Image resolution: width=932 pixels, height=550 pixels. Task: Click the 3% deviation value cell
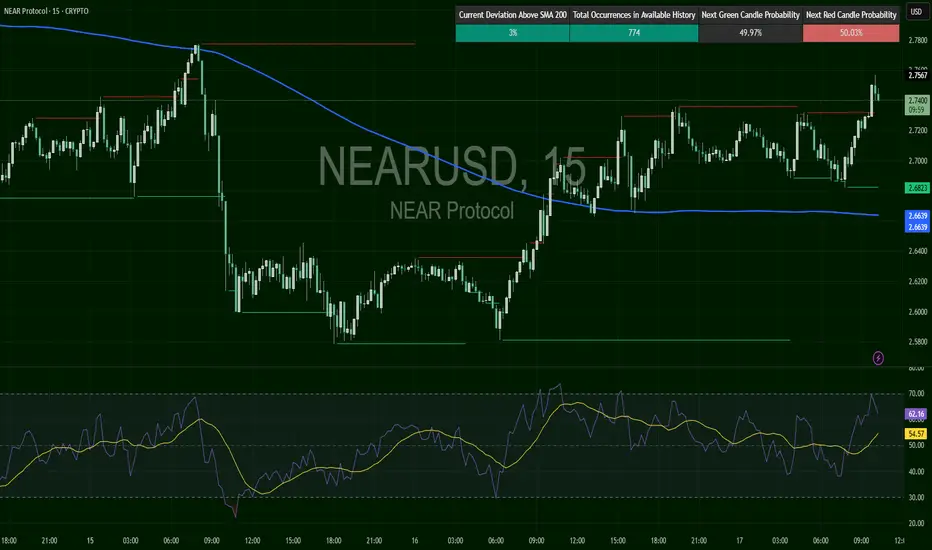coord(512,33)
